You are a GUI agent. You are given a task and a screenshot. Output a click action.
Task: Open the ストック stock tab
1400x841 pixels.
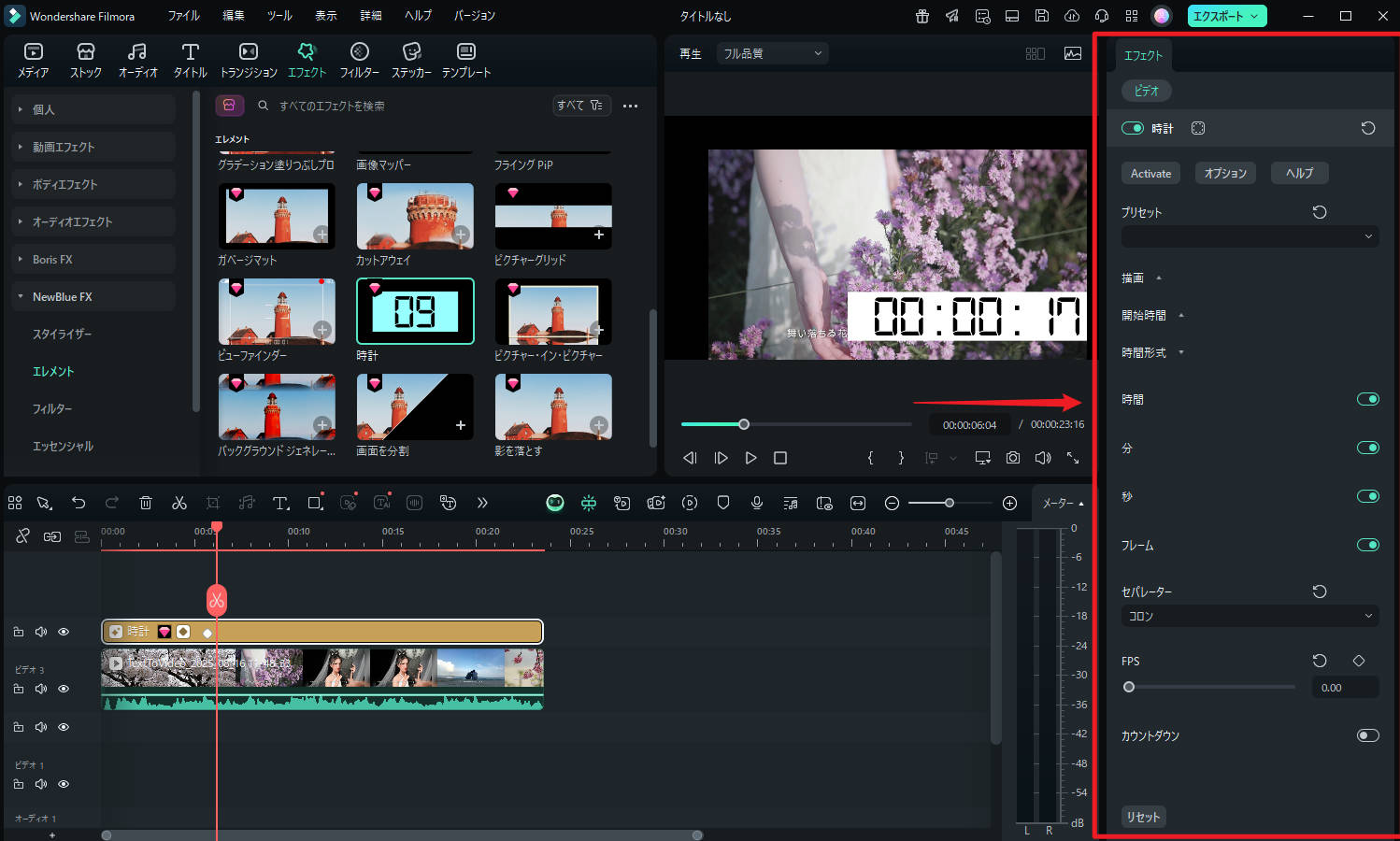[x=86, y=60]
